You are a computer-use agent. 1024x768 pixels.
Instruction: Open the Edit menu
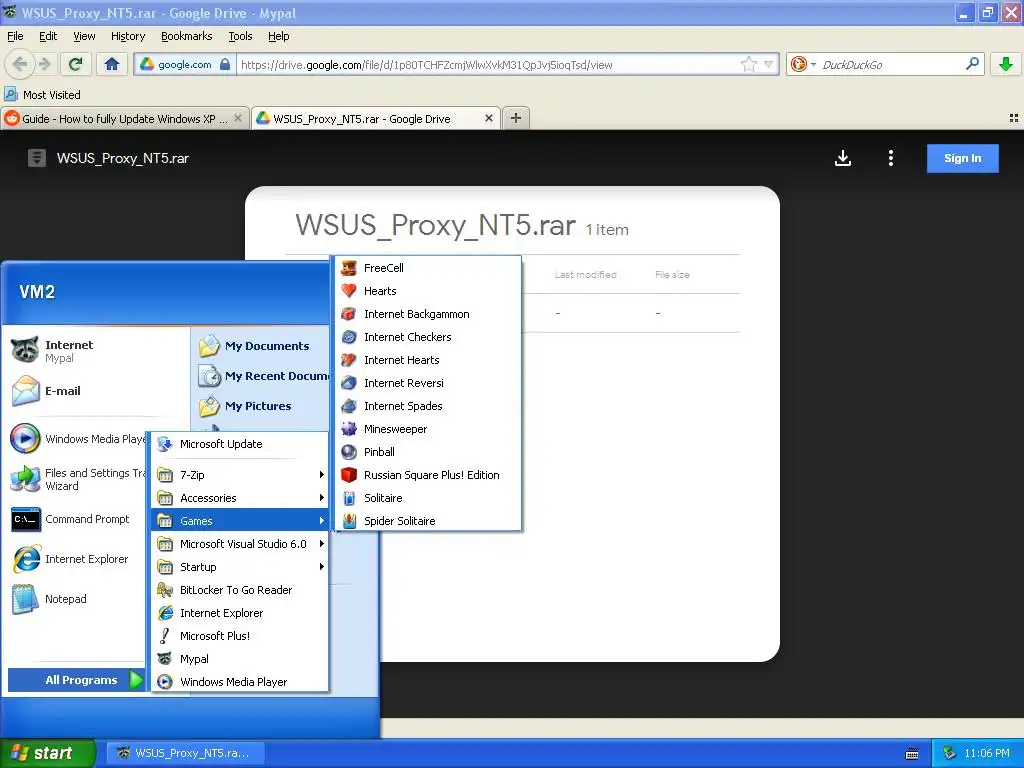(48, 36)
